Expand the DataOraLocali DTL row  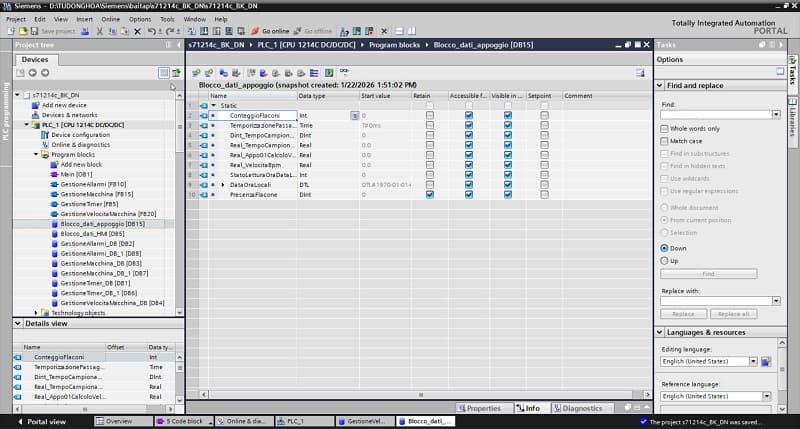pos(223,185)
